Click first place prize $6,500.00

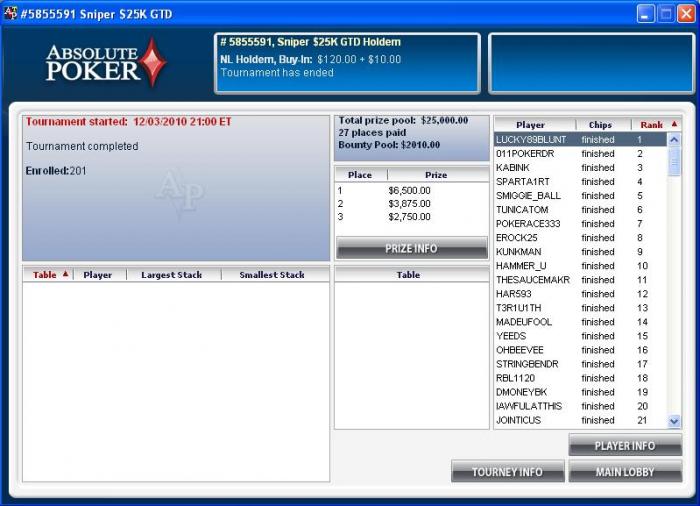[x=409, y=191]
